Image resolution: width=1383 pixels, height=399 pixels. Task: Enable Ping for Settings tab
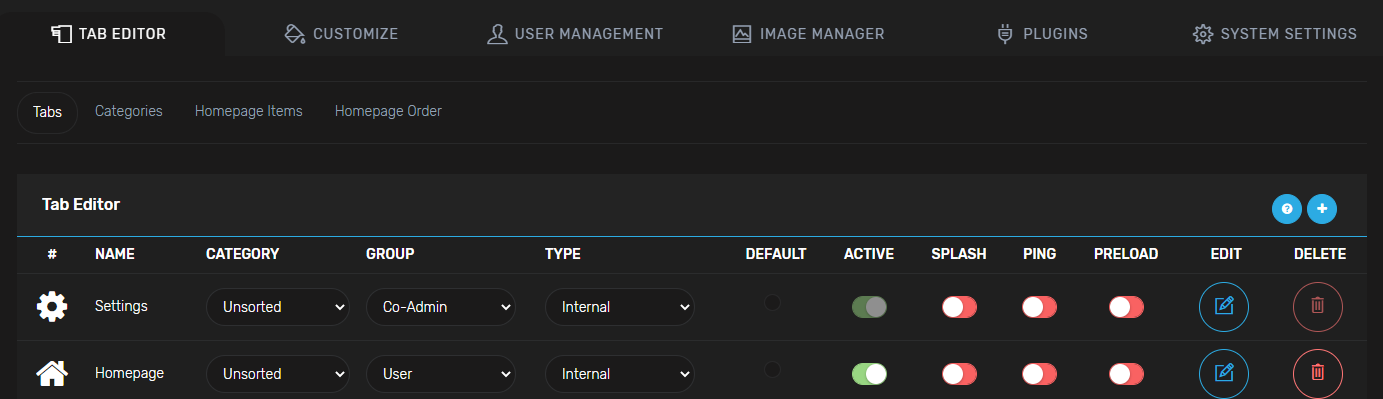tap(1039, 307)
